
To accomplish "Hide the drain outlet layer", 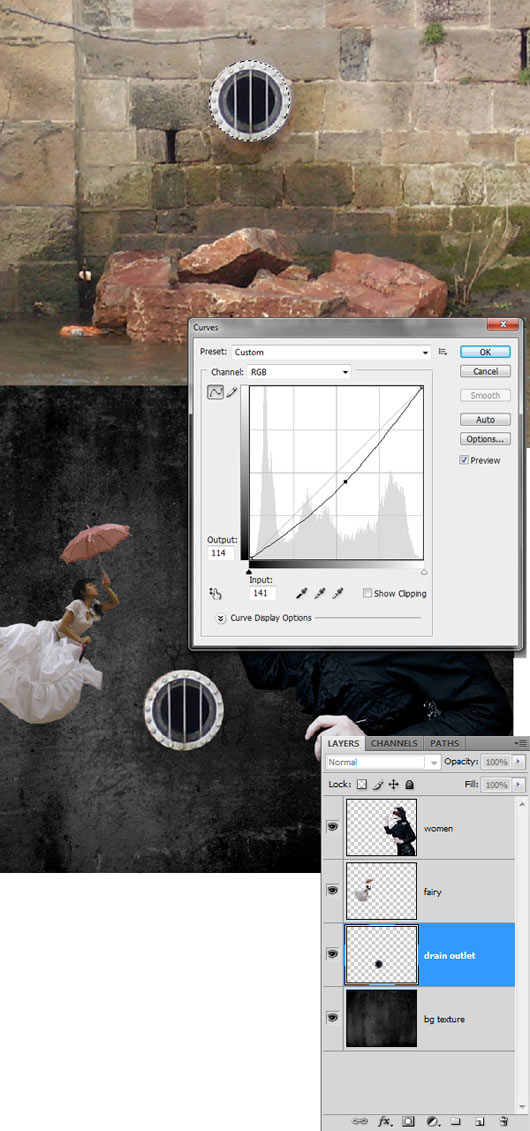I will [x=332, y=954].
